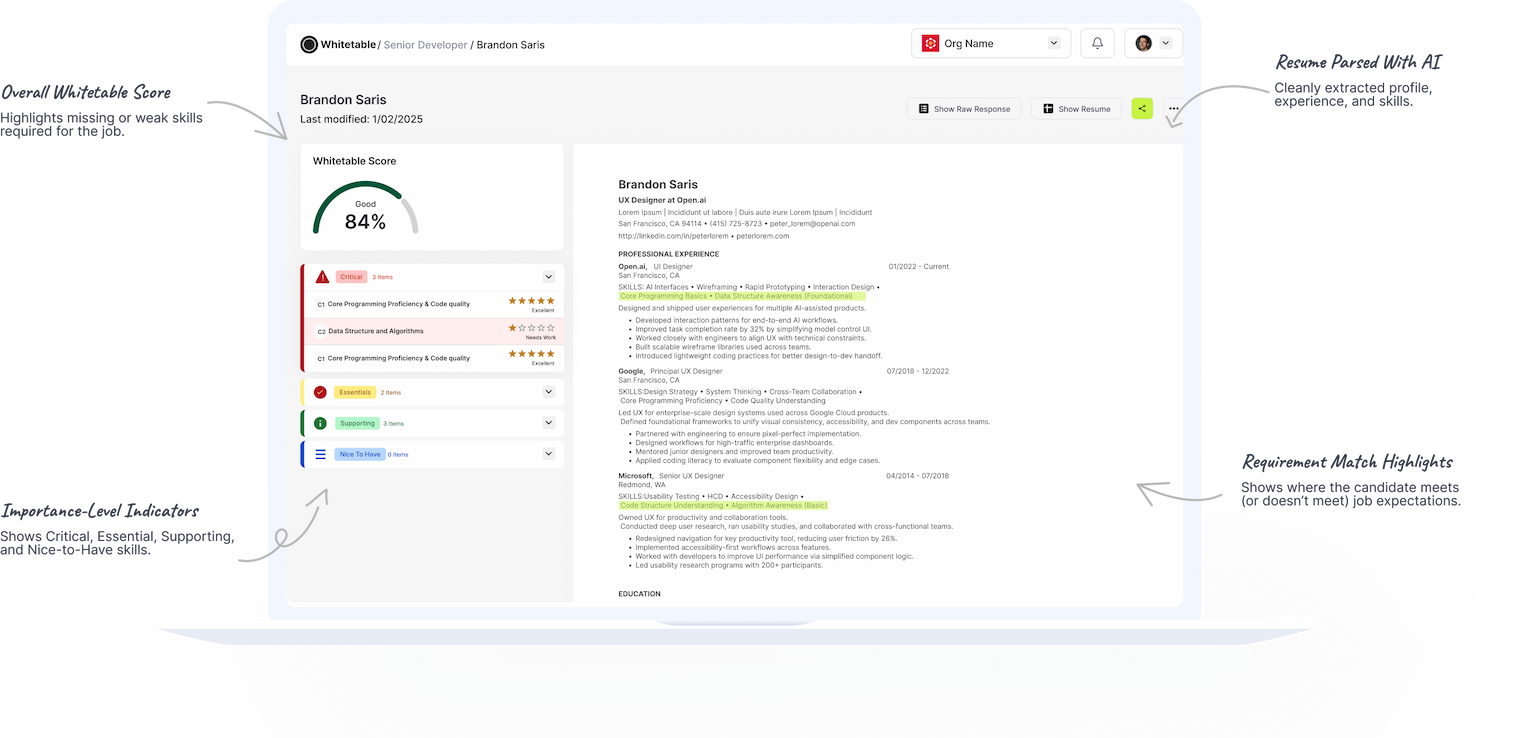
Task: Open the user avatar account menu
Action: pos(1153,43)
